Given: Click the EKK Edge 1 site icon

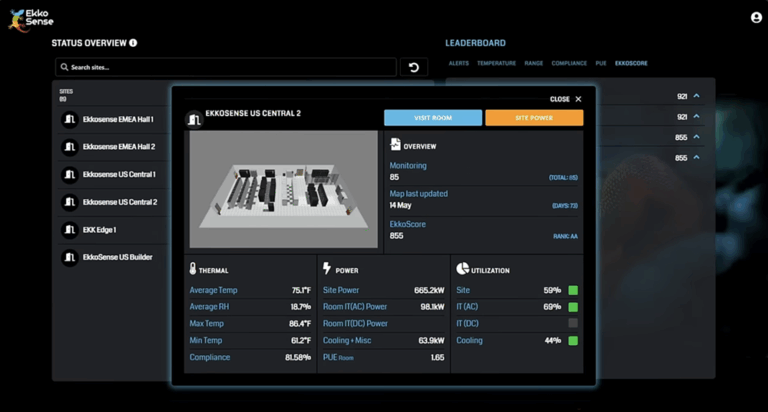Looking at the screenshot, I should tap(70, 230).
